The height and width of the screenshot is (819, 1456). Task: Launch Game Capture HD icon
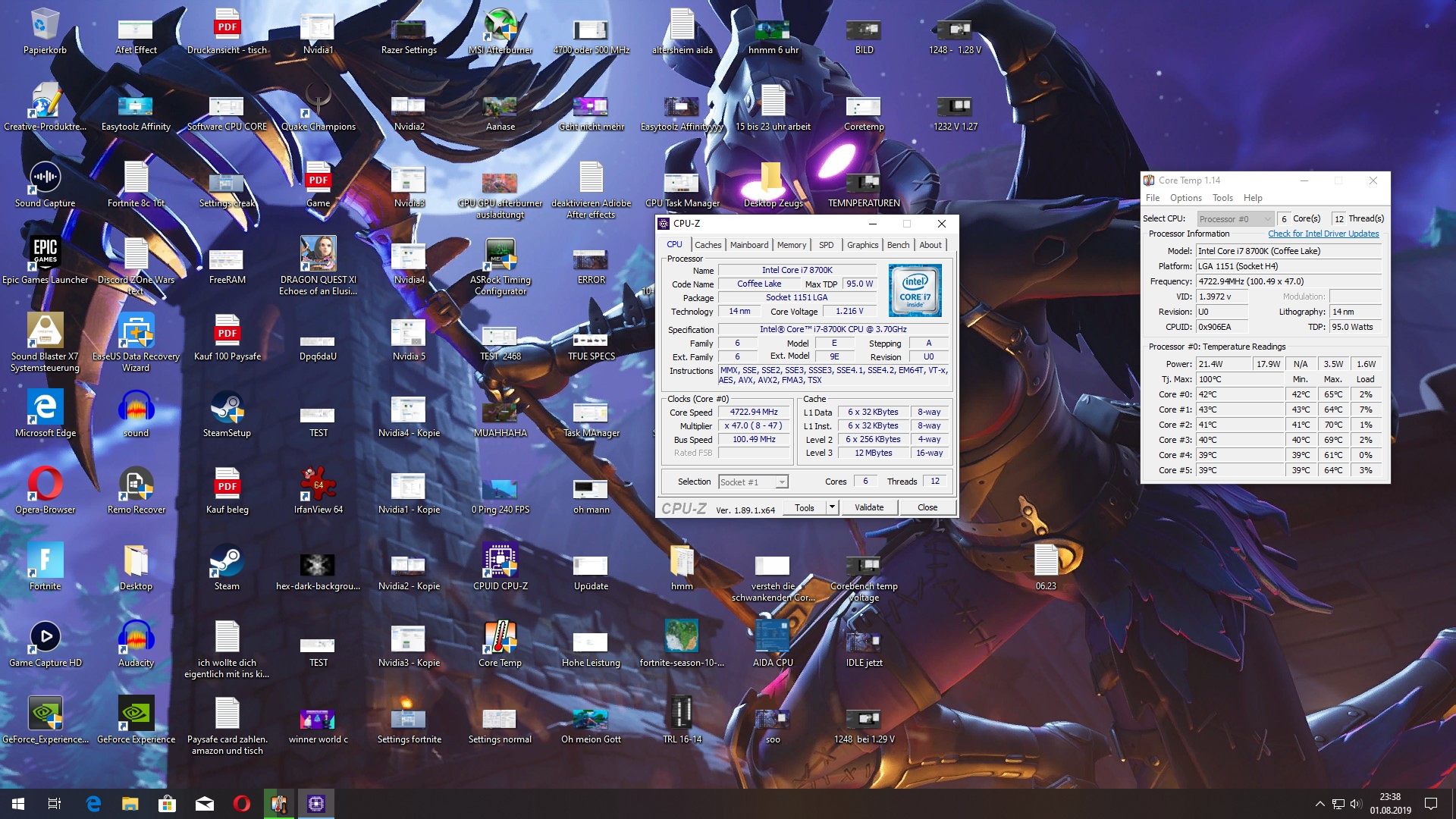click(x=45, y=645)
